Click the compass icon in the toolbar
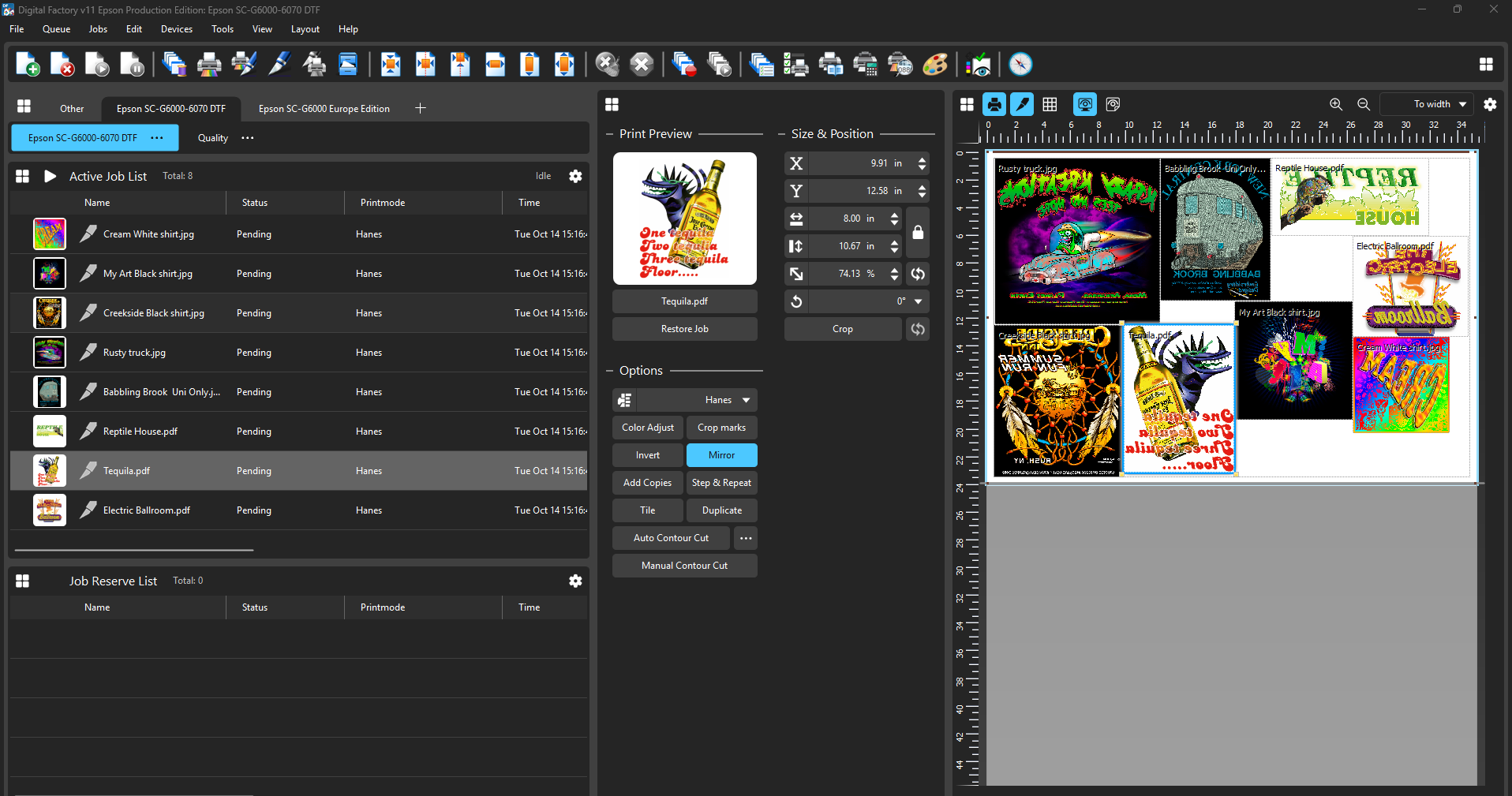1512x796 pixels. point(1020,65)
